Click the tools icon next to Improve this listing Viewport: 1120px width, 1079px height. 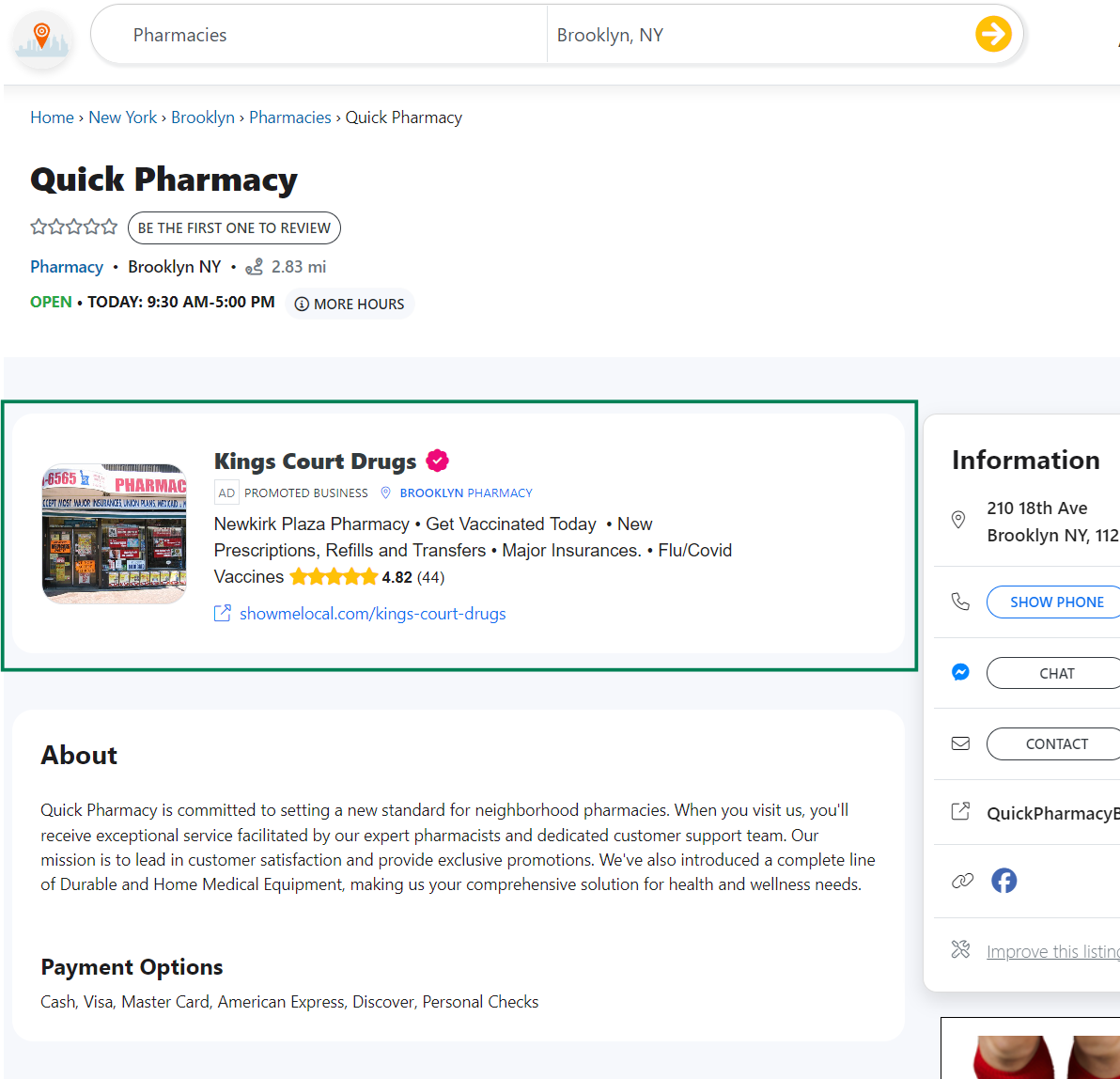(960, 950)
